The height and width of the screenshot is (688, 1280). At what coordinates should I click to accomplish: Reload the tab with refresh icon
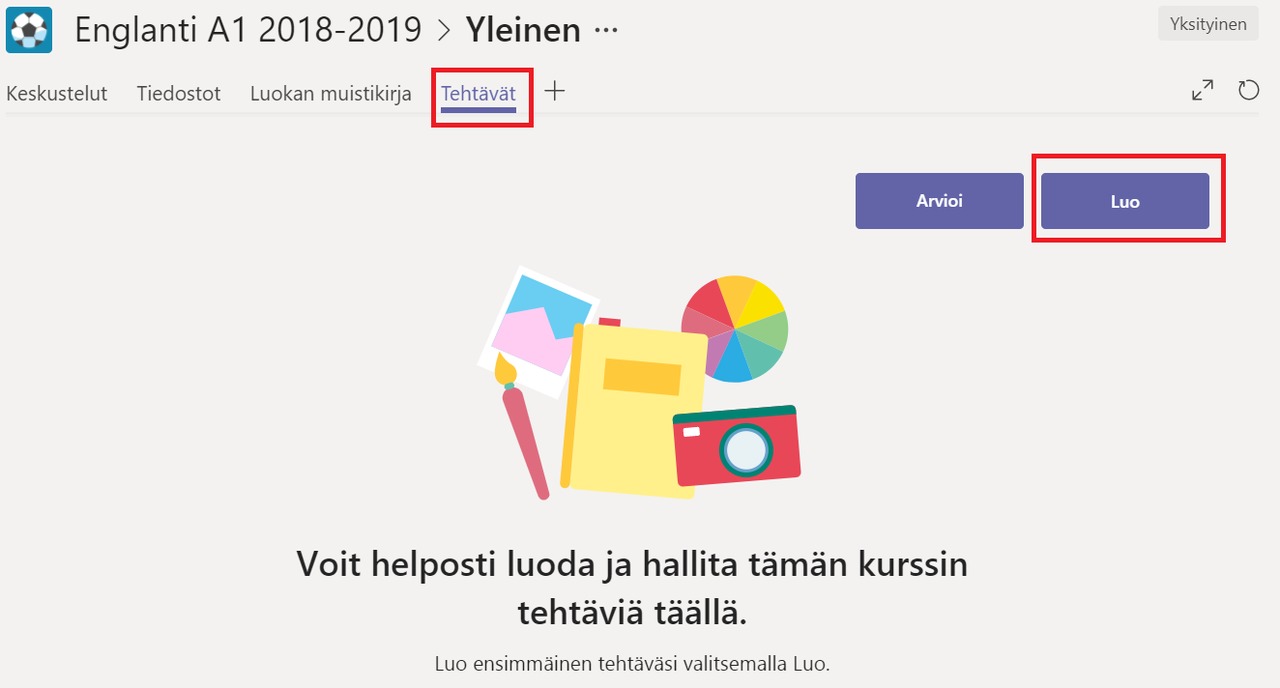tap(1248, 91)
